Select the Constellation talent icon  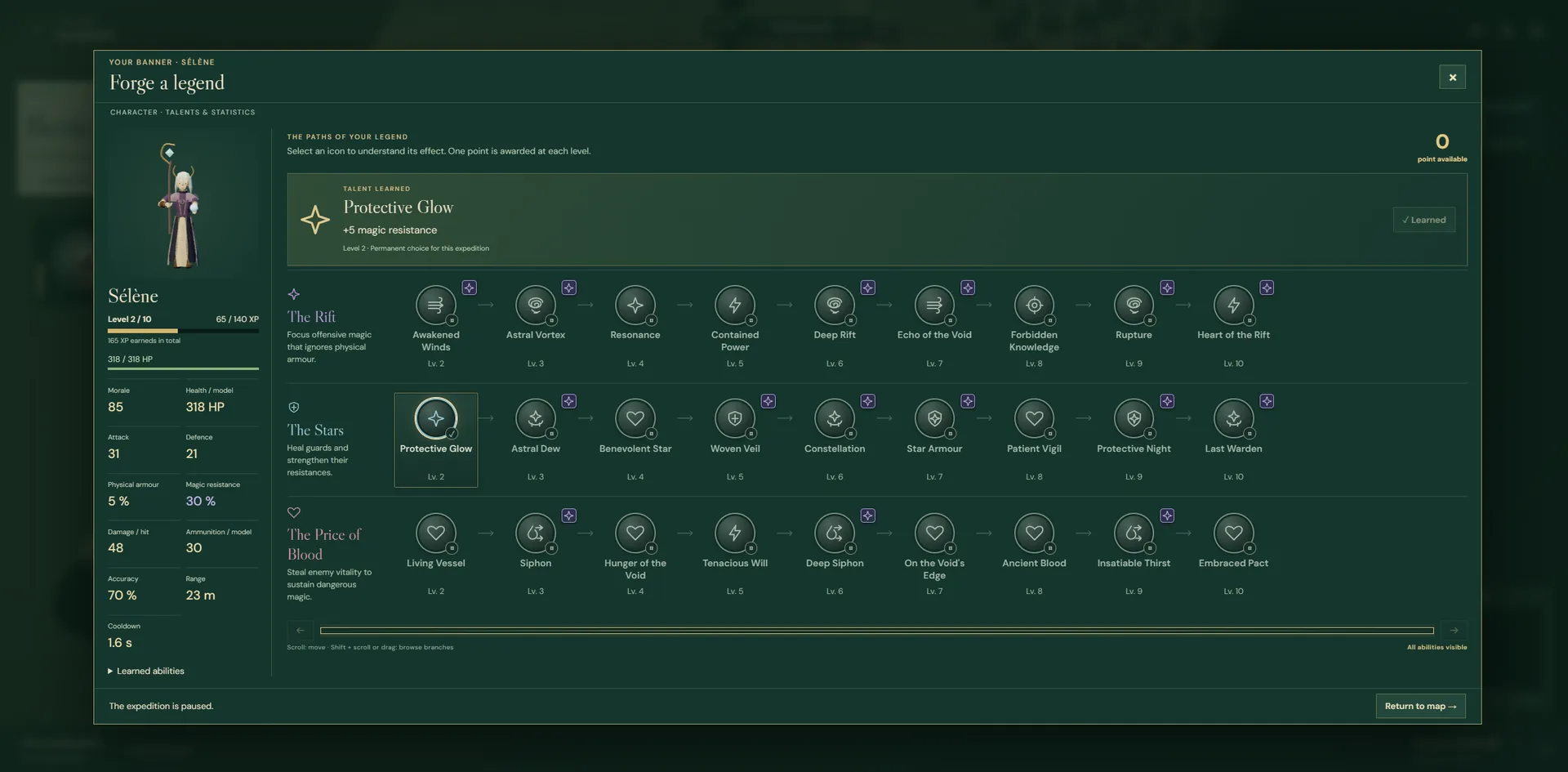[x=834, y=419]
